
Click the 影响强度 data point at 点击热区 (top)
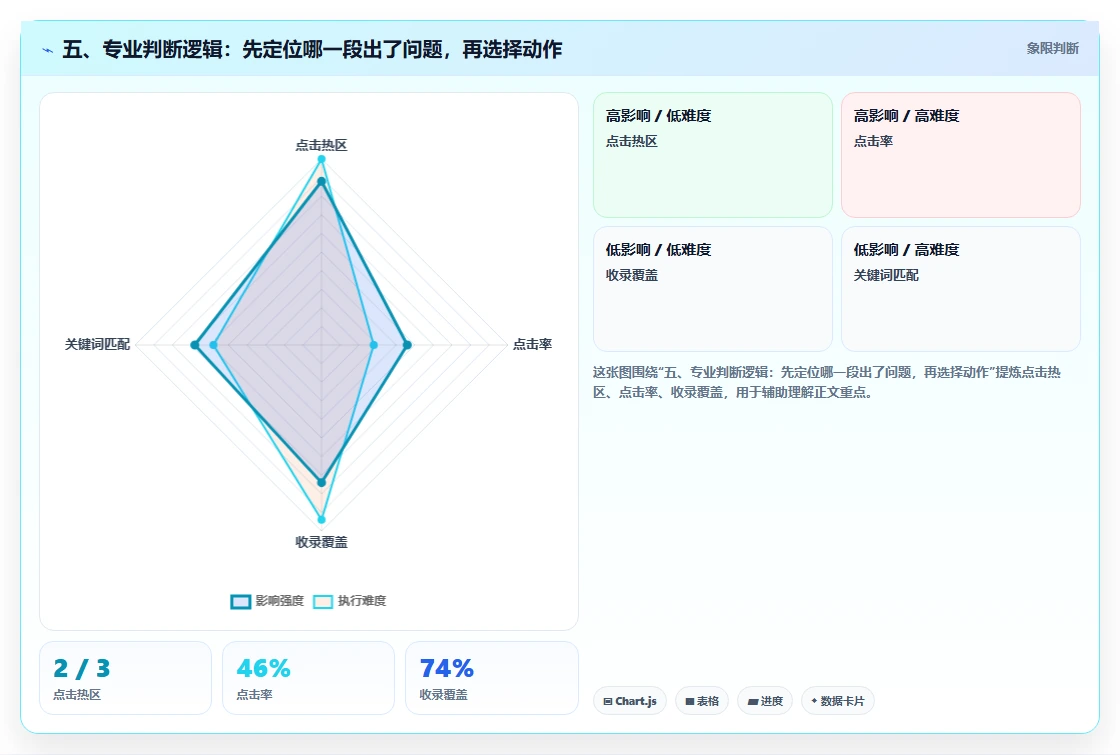pyautogui.click(x=321, y=181)
